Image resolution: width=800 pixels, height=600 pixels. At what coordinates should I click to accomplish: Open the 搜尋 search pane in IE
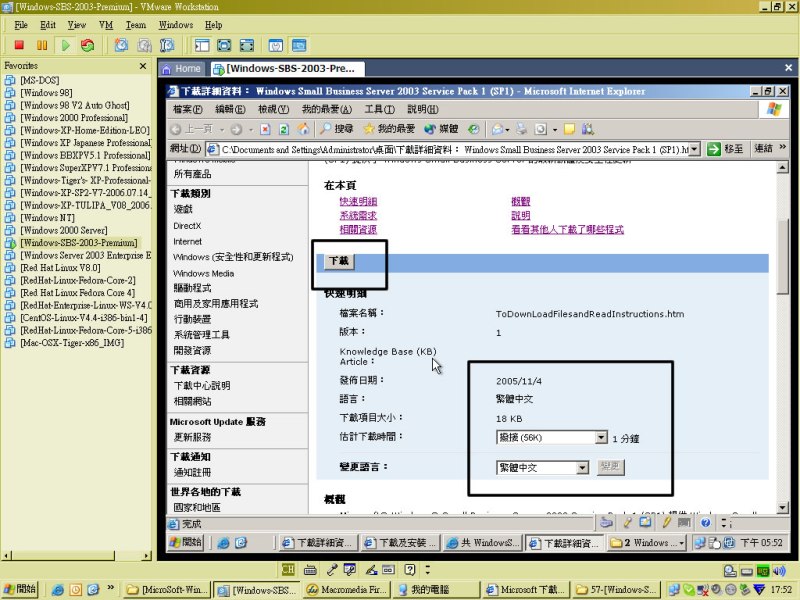point(337,129)
